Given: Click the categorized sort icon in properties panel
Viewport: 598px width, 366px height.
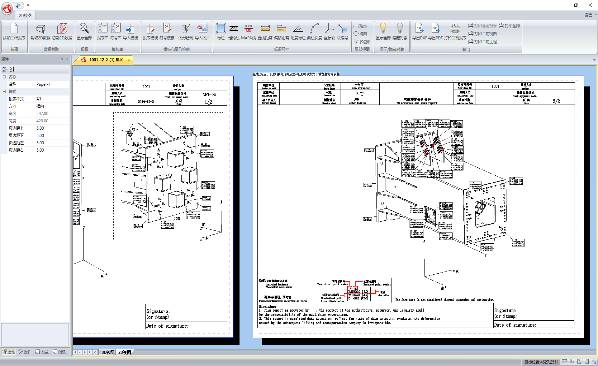Looking at the screenshot, I should point(5,69).
